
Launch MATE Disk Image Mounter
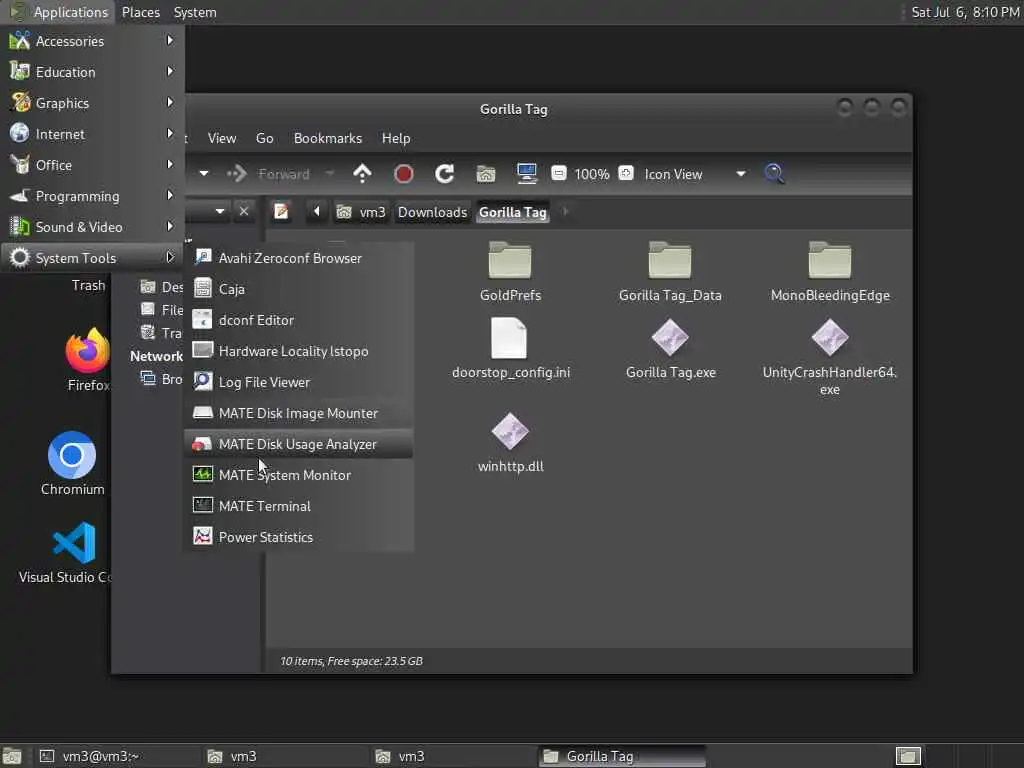point(299,413)
